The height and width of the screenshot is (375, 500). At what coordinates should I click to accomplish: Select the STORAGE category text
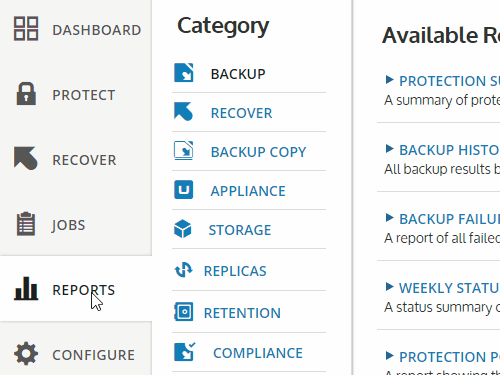point(240,230)
